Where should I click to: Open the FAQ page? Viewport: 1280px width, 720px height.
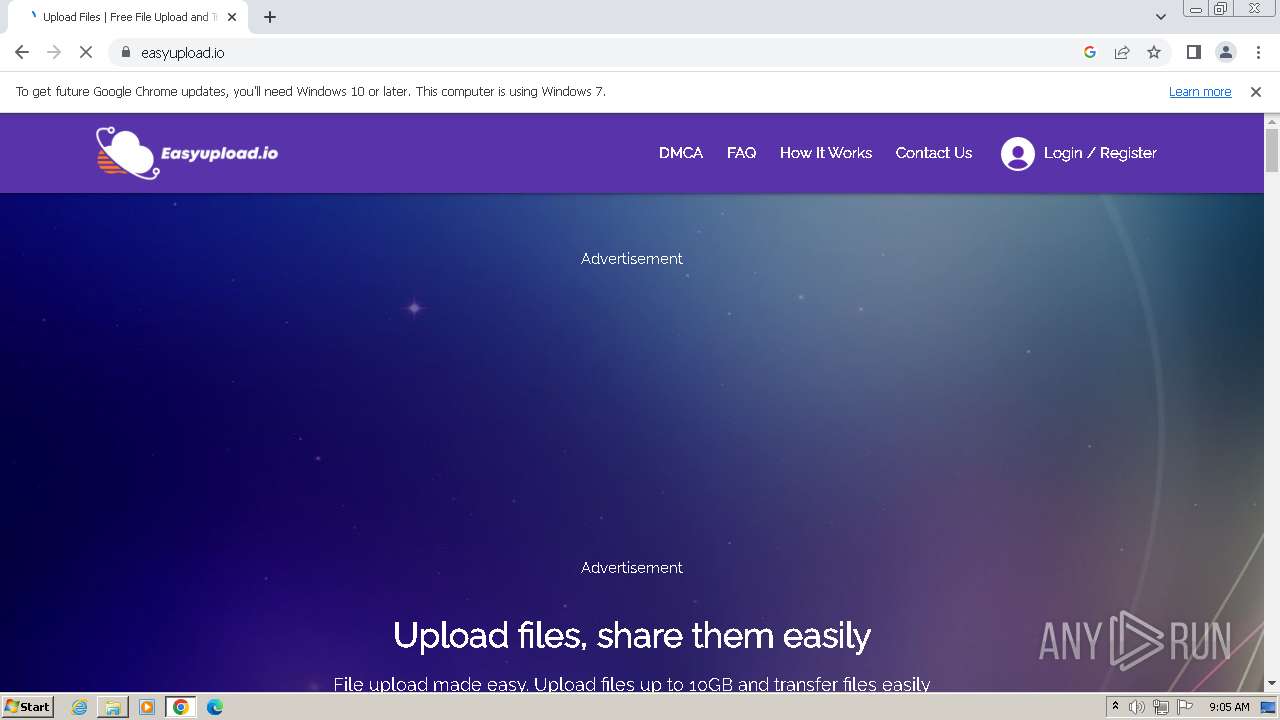tap(741, 153)
